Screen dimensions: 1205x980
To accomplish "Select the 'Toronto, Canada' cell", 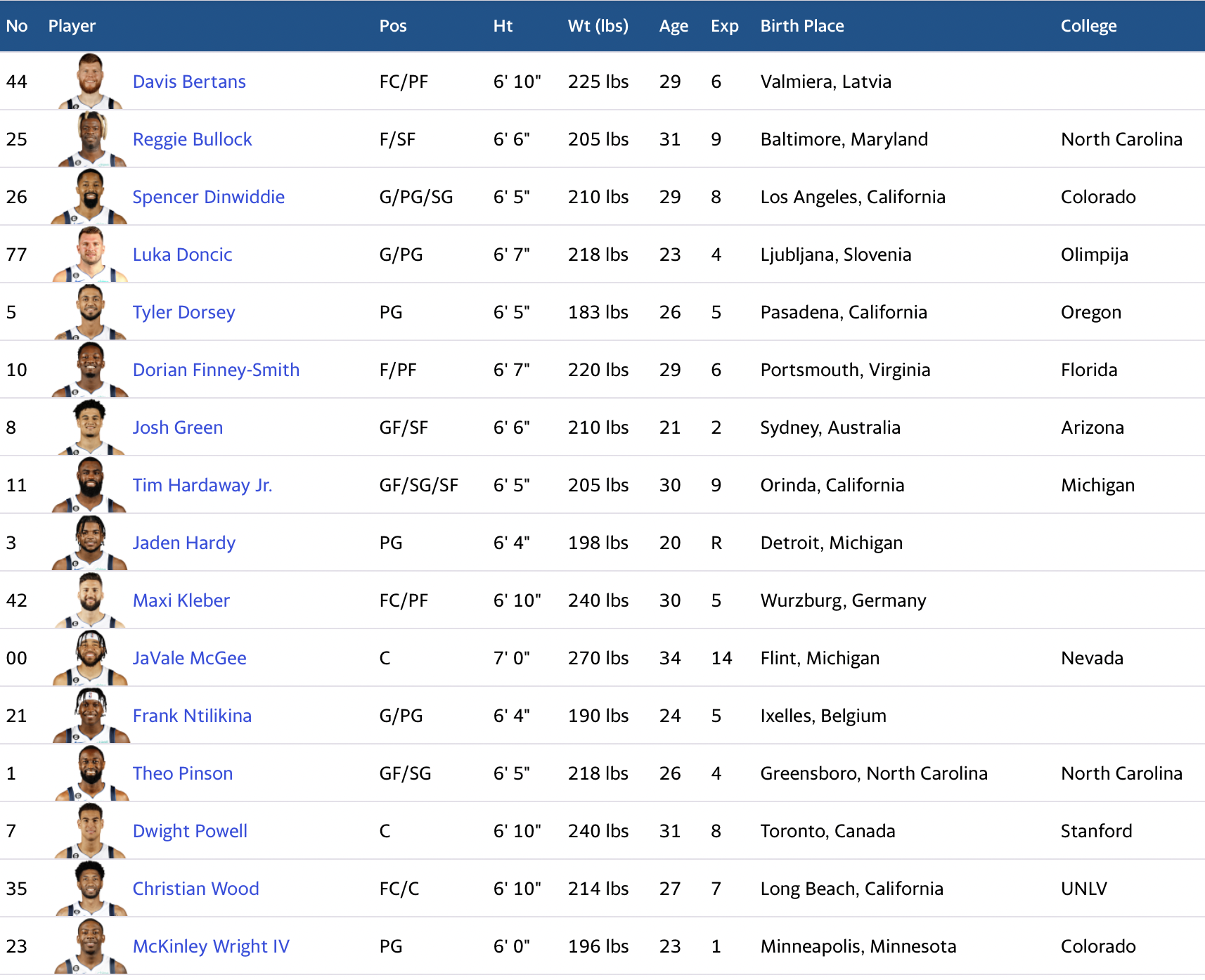I will click(x=828, y=831).
